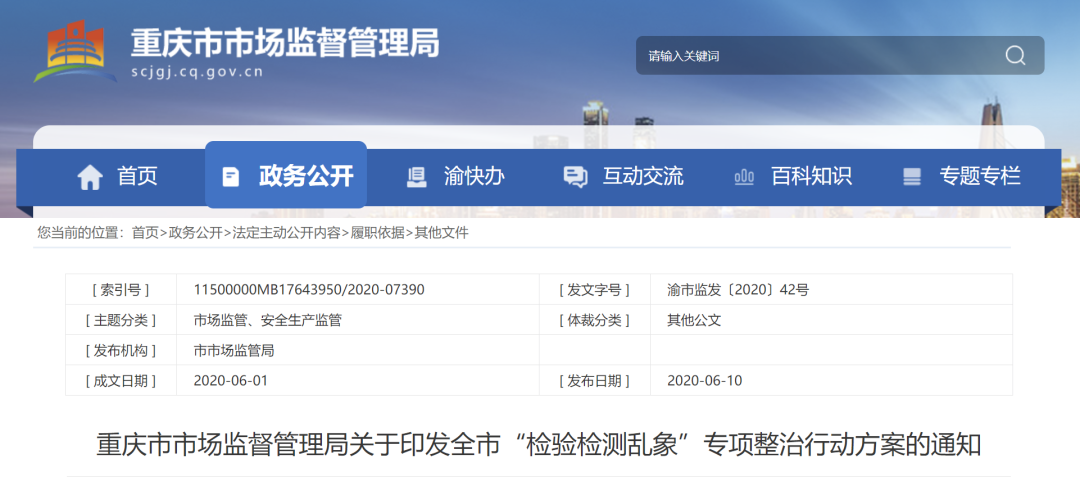This screenshot has height=477, width=1080.
Task: Click 首页 link in breadcrumb
Action: pos(145,233)
